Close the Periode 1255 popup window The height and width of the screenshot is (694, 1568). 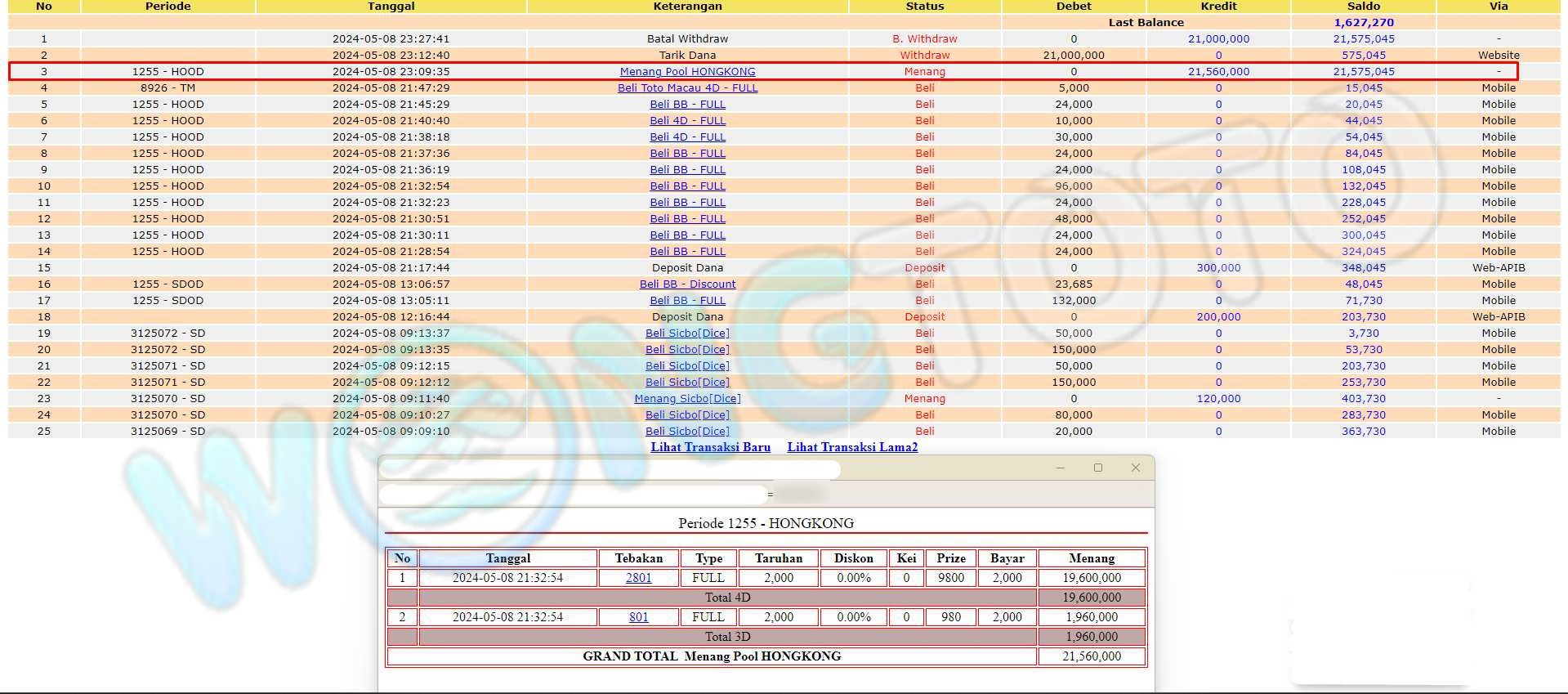click(1135, 468)
